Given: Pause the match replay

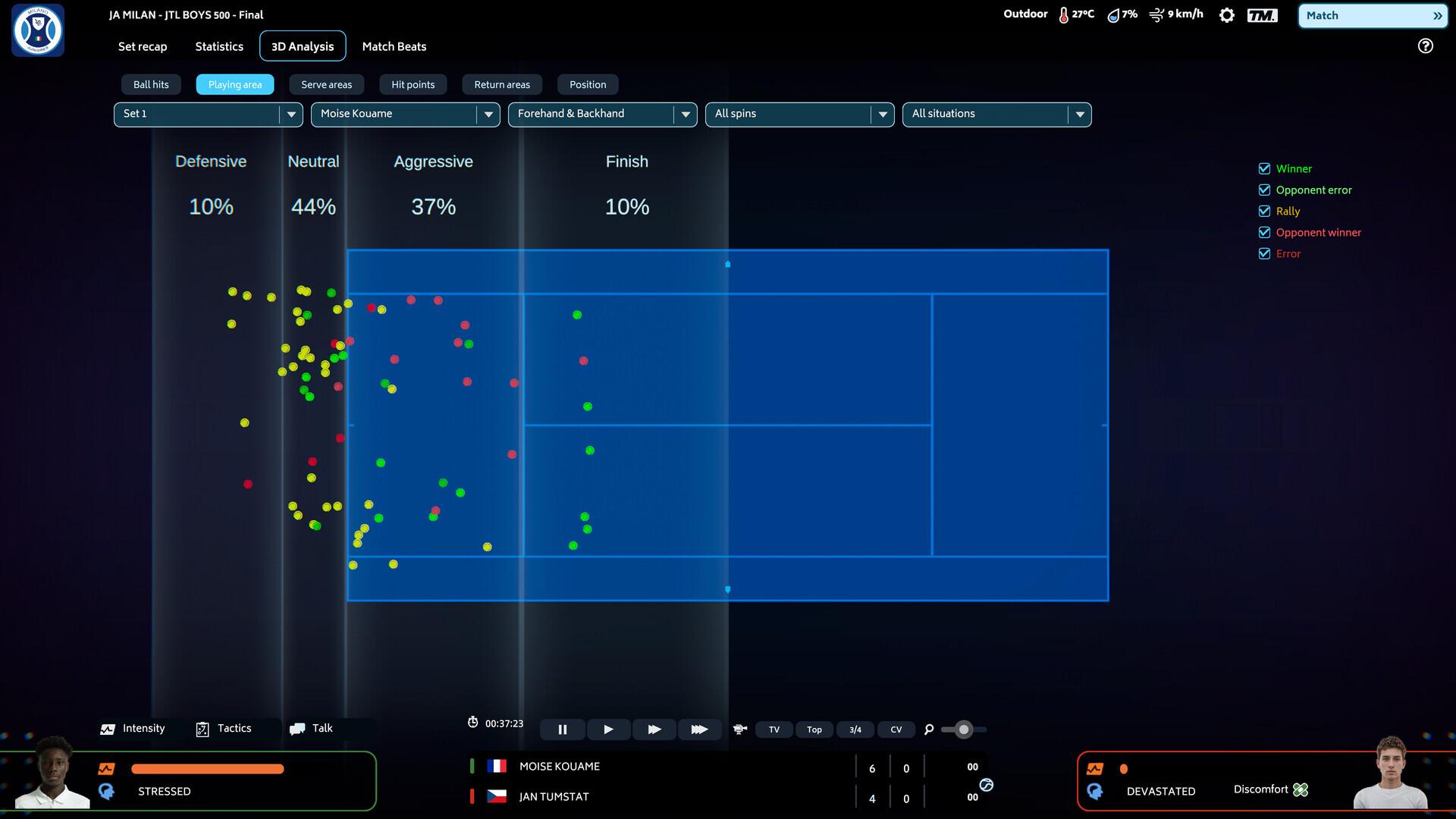Looking at the screenshot, I should coord(563,729).
